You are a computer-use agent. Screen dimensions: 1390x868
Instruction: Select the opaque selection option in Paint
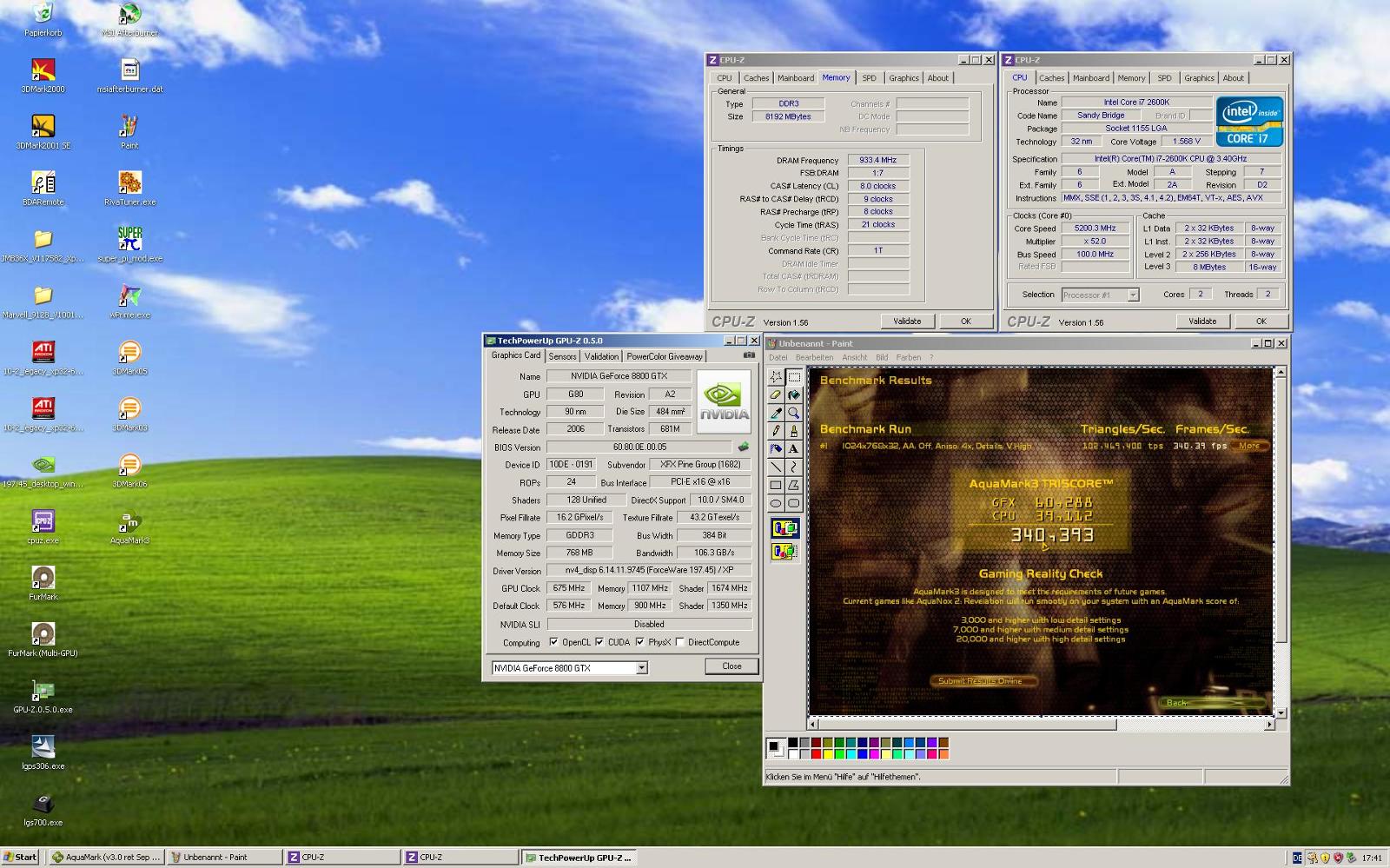784,528
